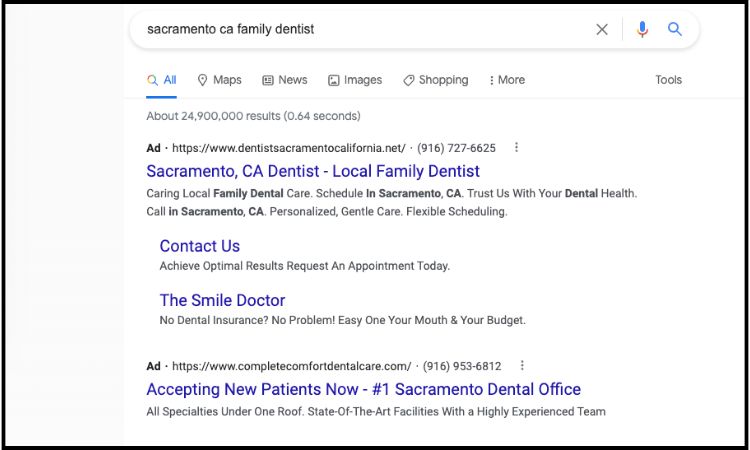Viewport: 750px width, 450px height.
Task: Click the microphone voice search icon
Action: coord(642,30)
